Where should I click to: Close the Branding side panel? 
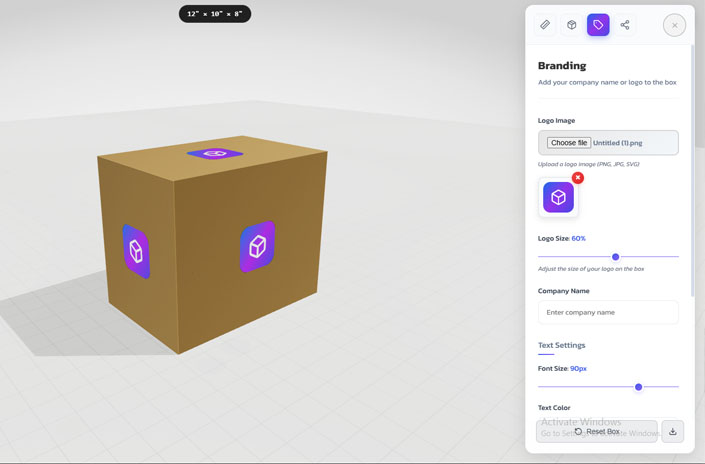(674, 25)
